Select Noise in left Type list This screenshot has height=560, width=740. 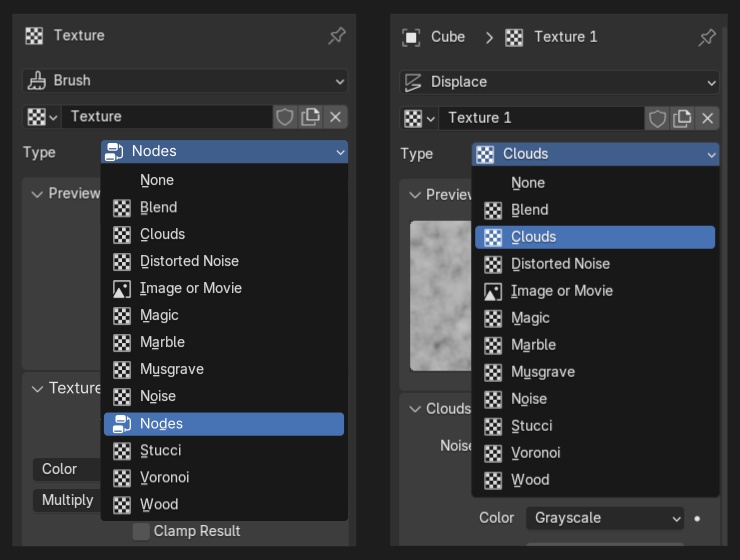click(x=224, y=396)
